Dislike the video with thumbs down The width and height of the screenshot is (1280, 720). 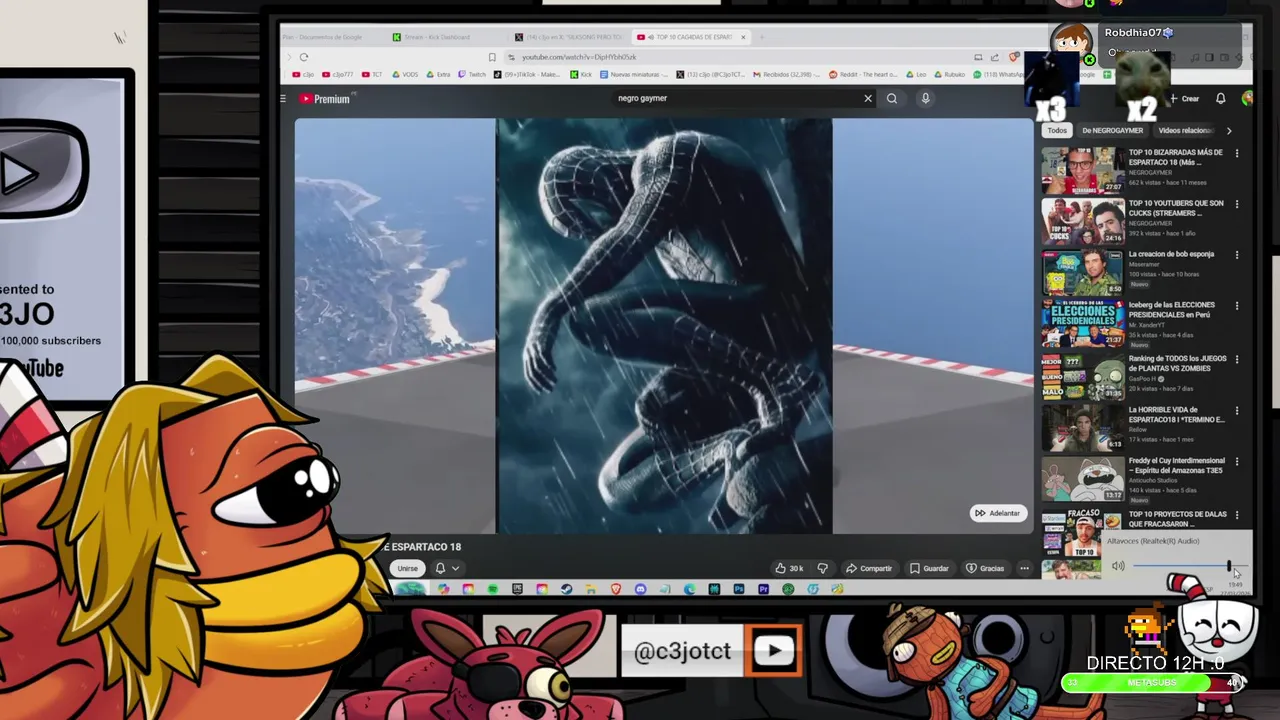(x=822, y=568)
